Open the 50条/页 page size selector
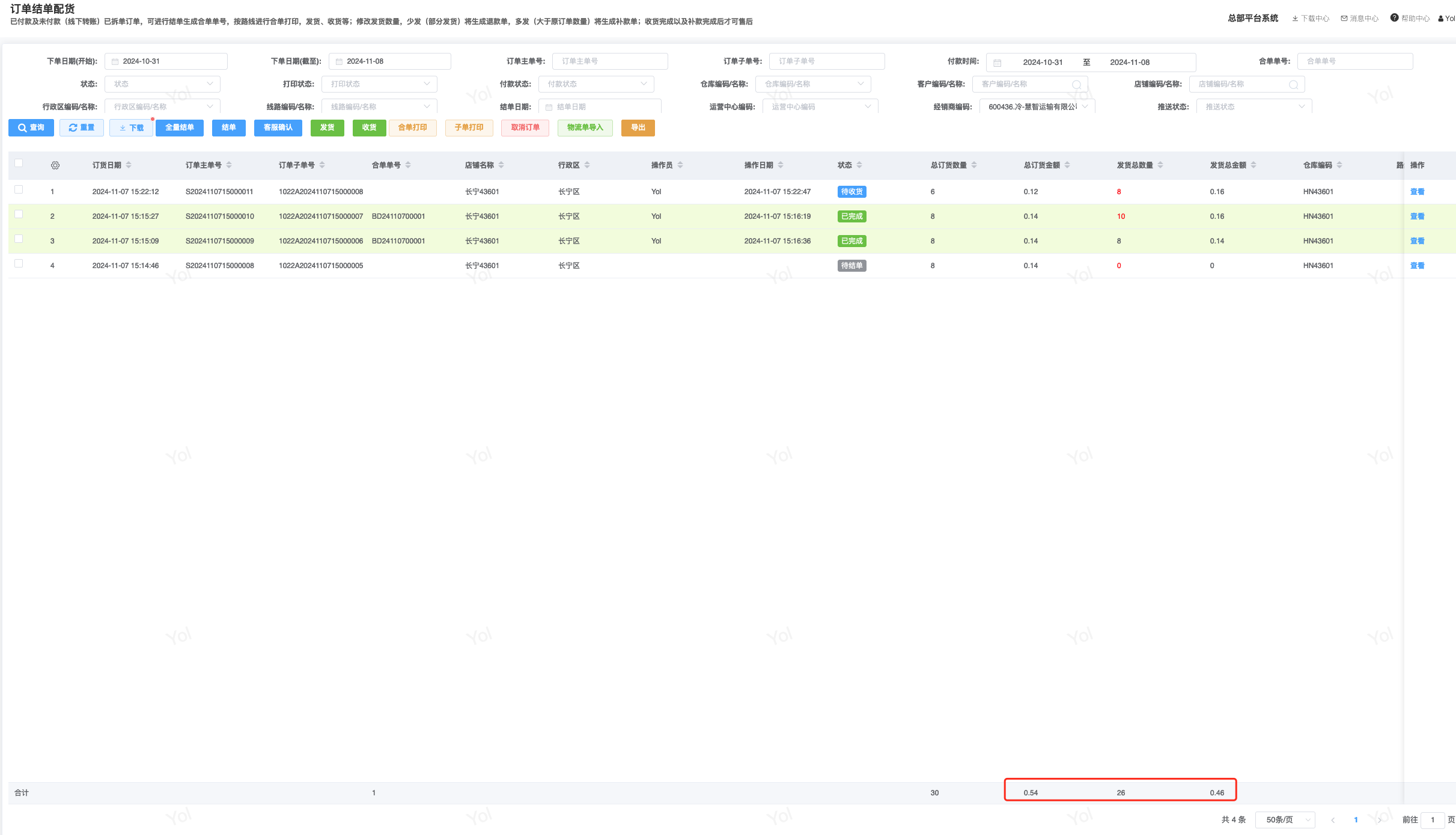The image size is (1456, 835). coord(1285,820)
